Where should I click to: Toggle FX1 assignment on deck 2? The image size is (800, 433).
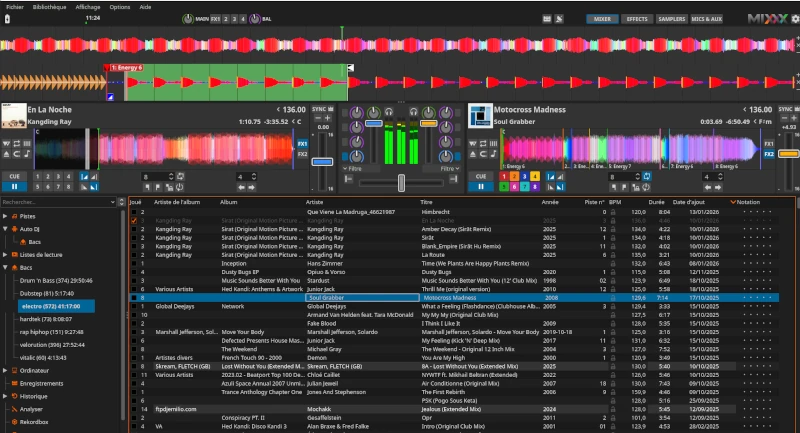(769, 144)
